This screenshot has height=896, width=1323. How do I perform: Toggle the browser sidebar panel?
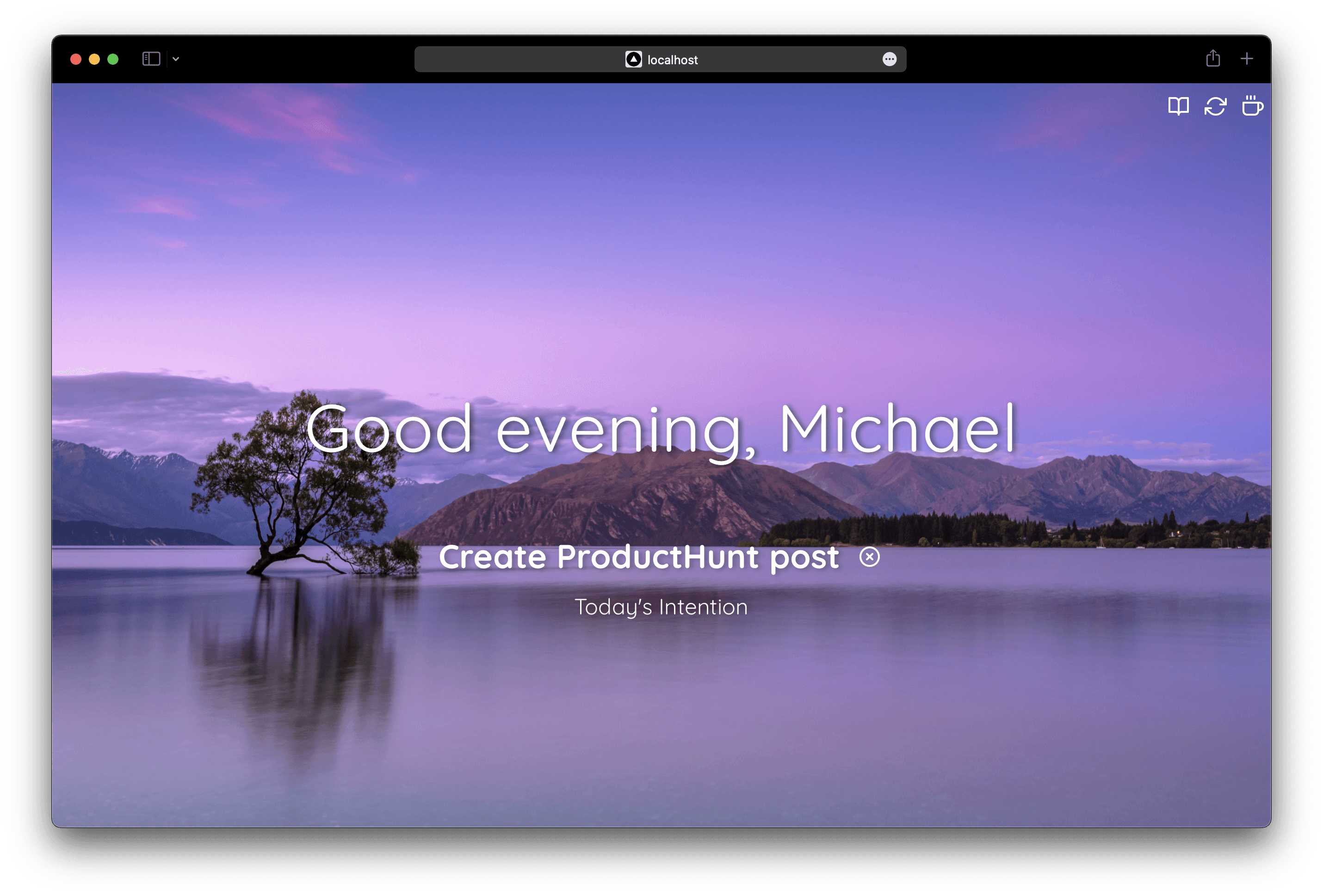pos(151,59)
